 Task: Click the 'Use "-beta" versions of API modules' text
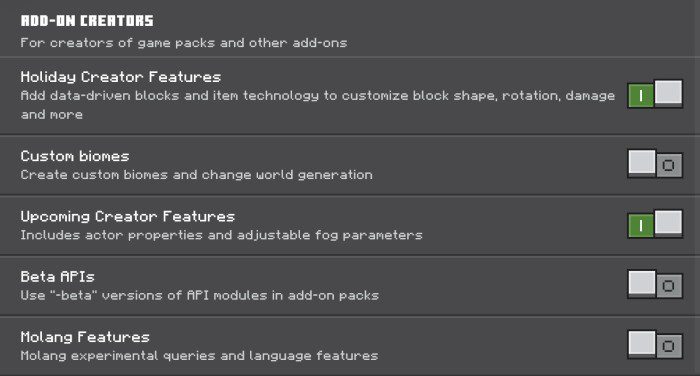[200, 296]
